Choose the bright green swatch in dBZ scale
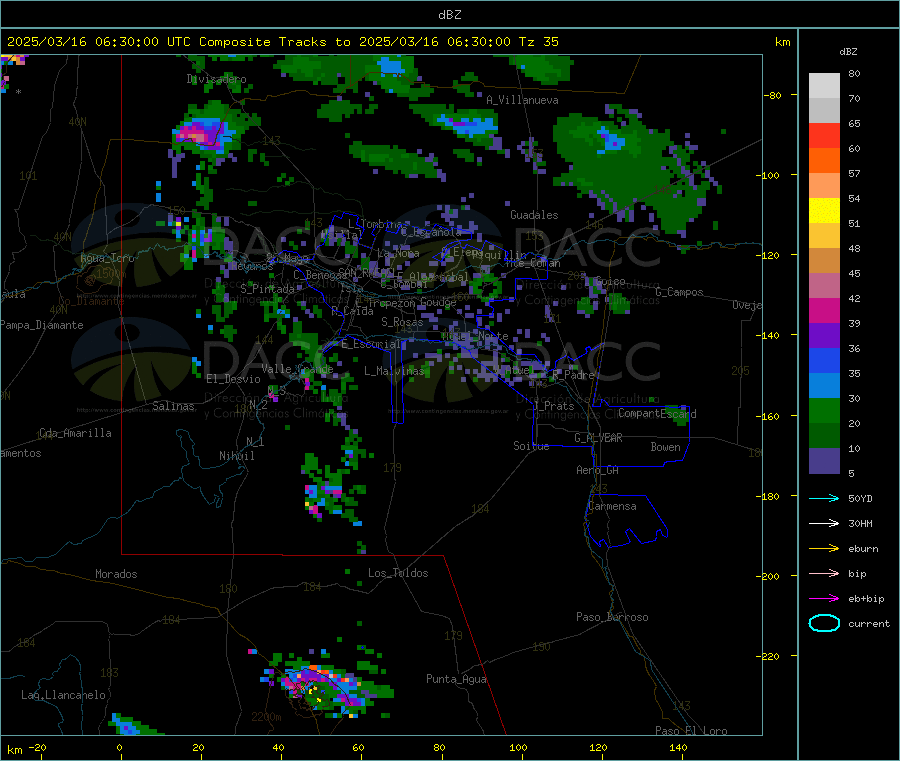Screen dimensions: 900x761 824,410
